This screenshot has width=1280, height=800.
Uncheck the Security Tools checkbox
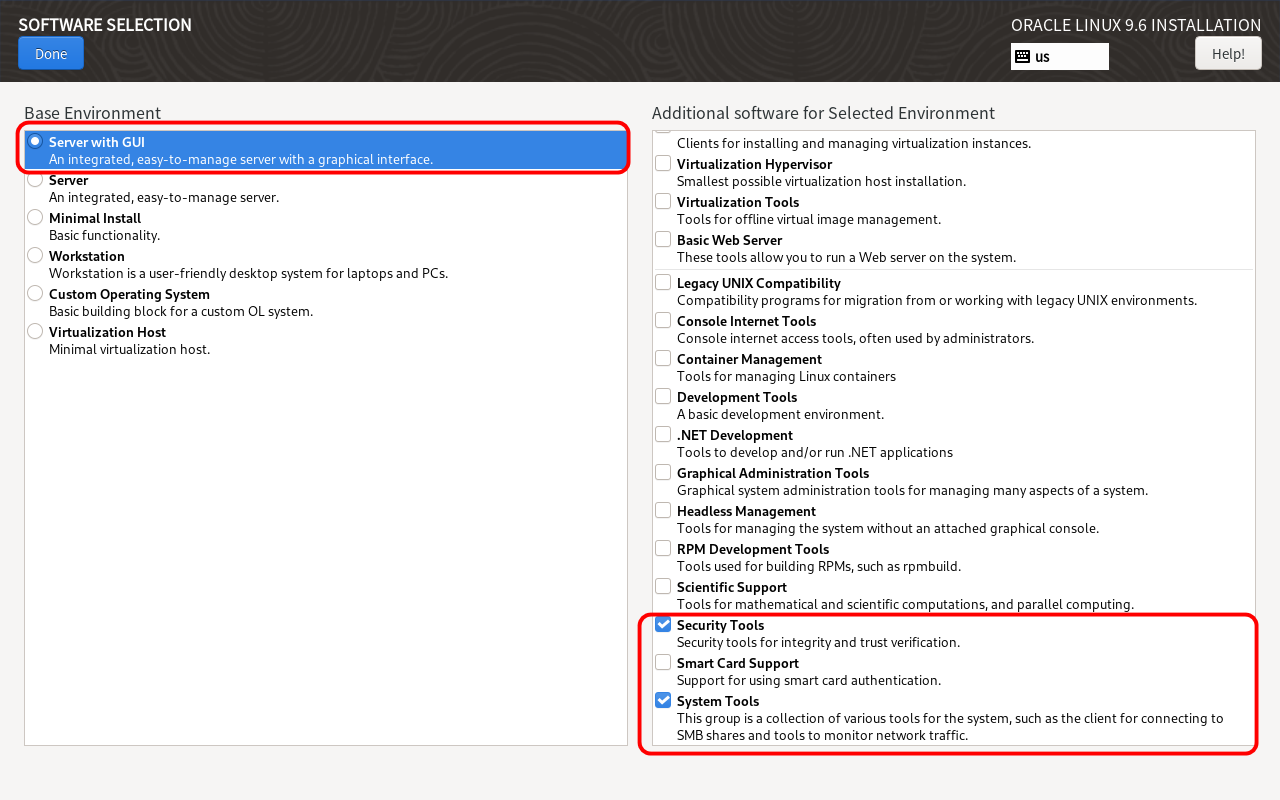click(x=663, y=624)
